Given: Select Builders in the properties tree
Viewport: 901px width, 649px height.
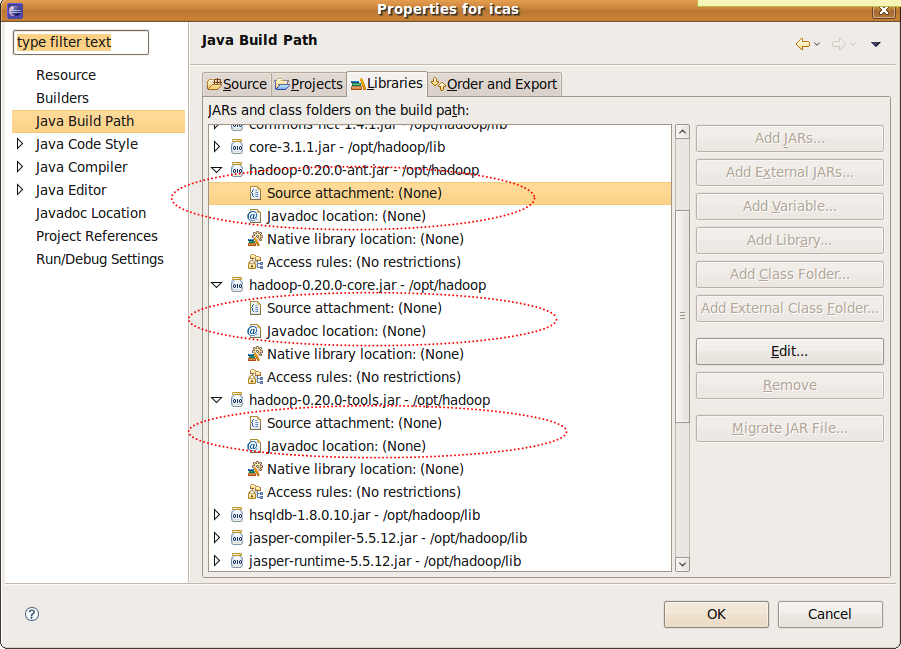Looking at the screenshot, I should click(63, 98).
